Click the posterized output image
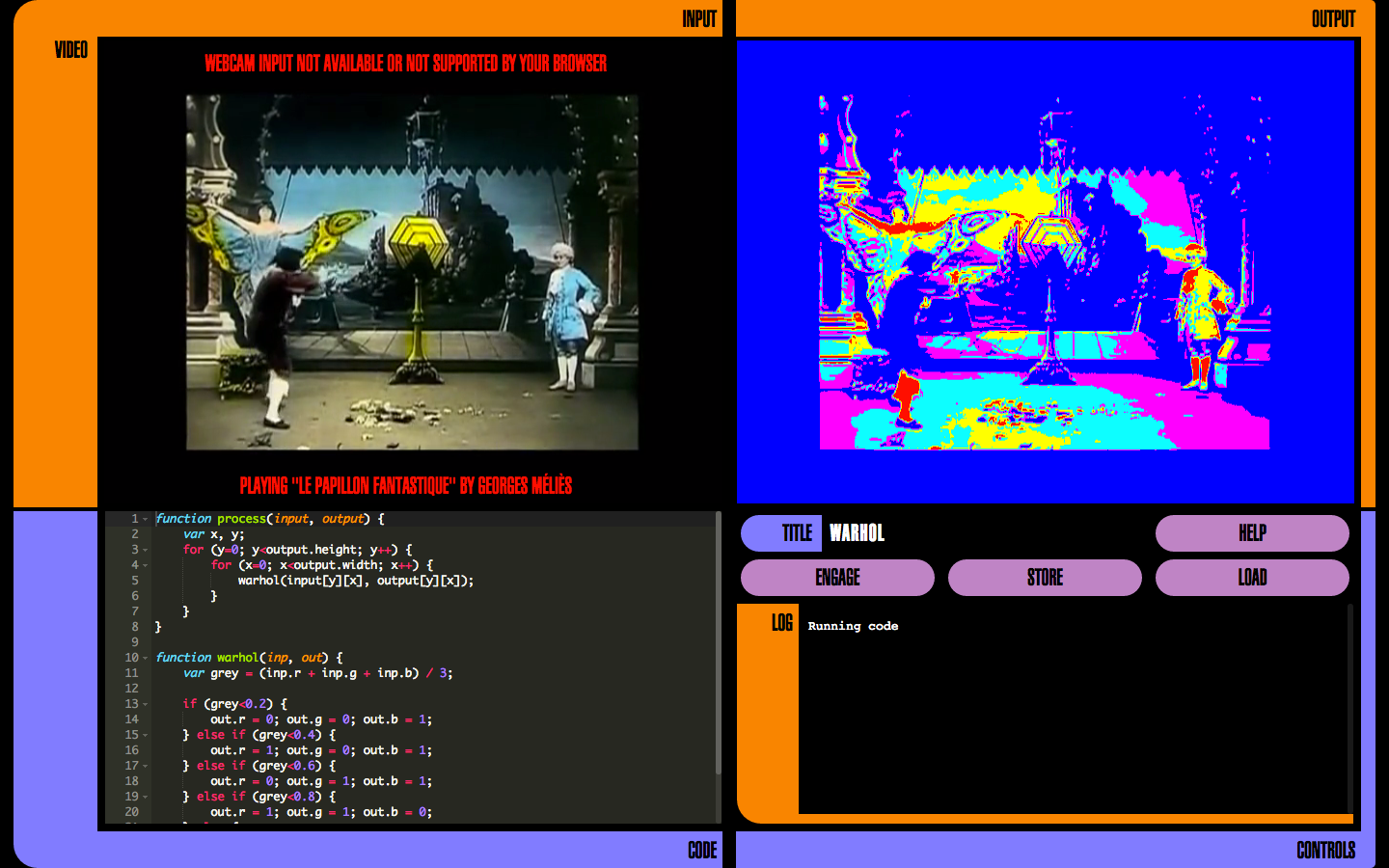 [1045, 271]
